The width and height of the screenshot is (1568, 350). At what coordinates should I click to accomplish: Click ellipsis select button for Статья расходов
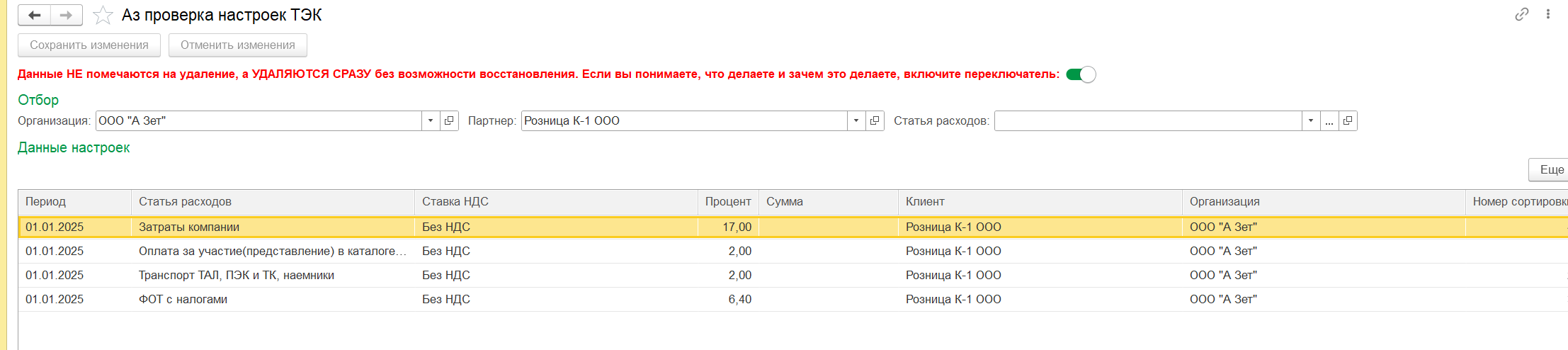click(x=1329, y=121)
